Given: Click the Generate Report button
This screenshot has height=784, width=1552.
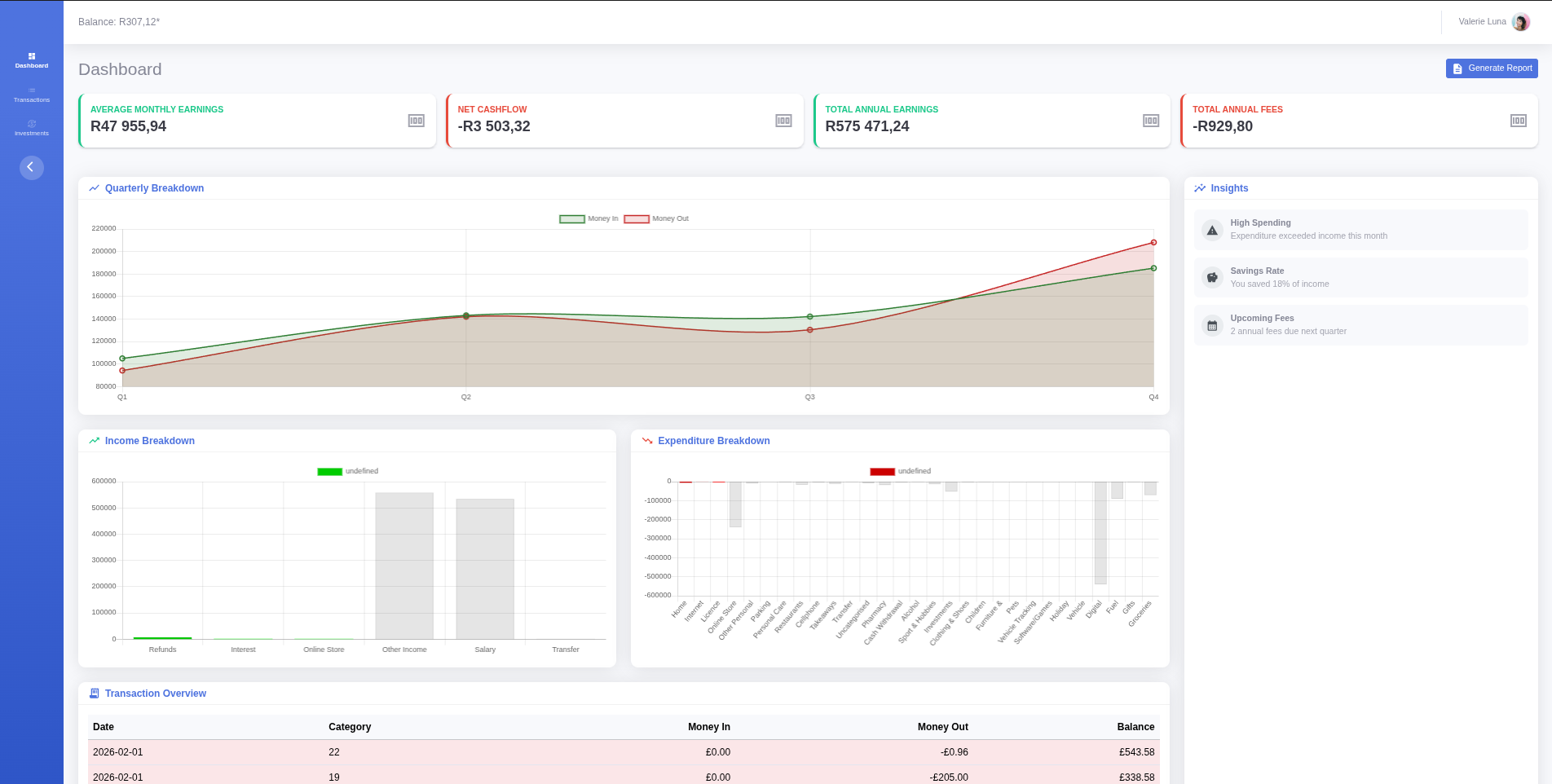Looking at the screenshot, I should [x=1492, y=68].
